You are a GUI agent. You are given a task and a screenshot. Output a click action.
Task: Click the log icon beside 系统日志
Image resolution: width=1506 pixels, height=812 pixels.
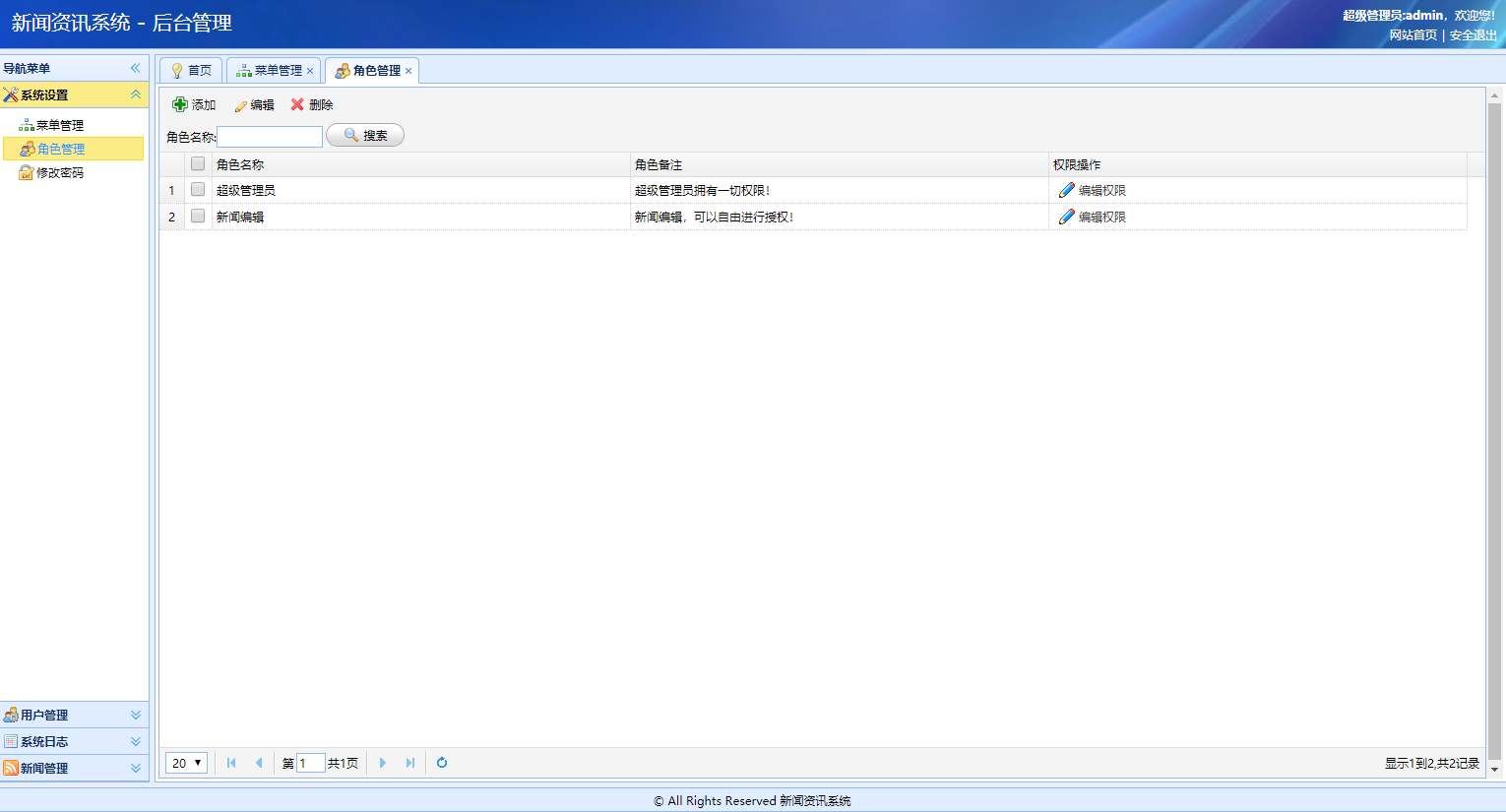click(11, 741)
